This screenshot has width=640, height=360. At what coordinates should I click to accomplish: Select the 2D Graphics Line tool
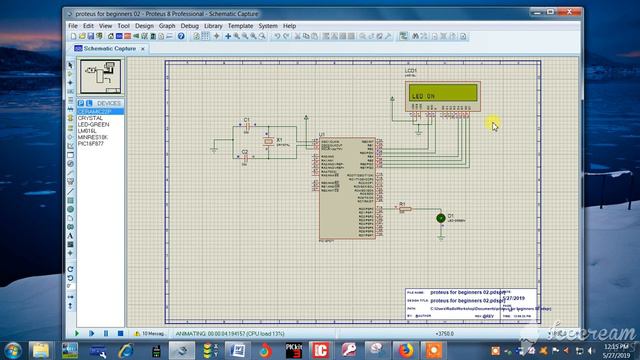[x=70, y=191]
